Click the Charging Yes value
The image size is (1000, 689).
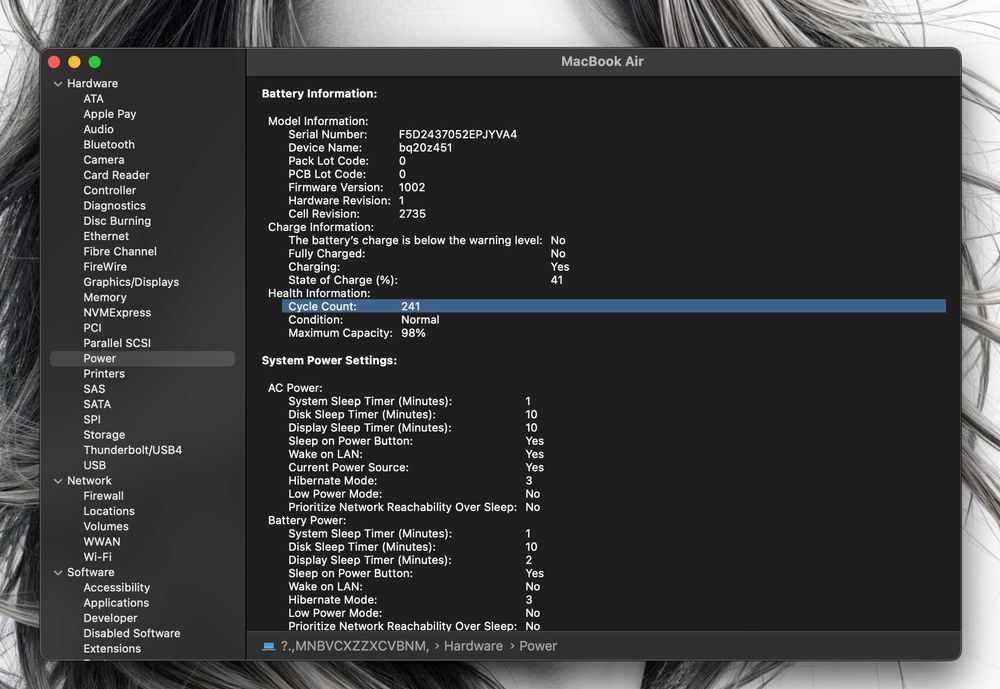coord(560,267)
